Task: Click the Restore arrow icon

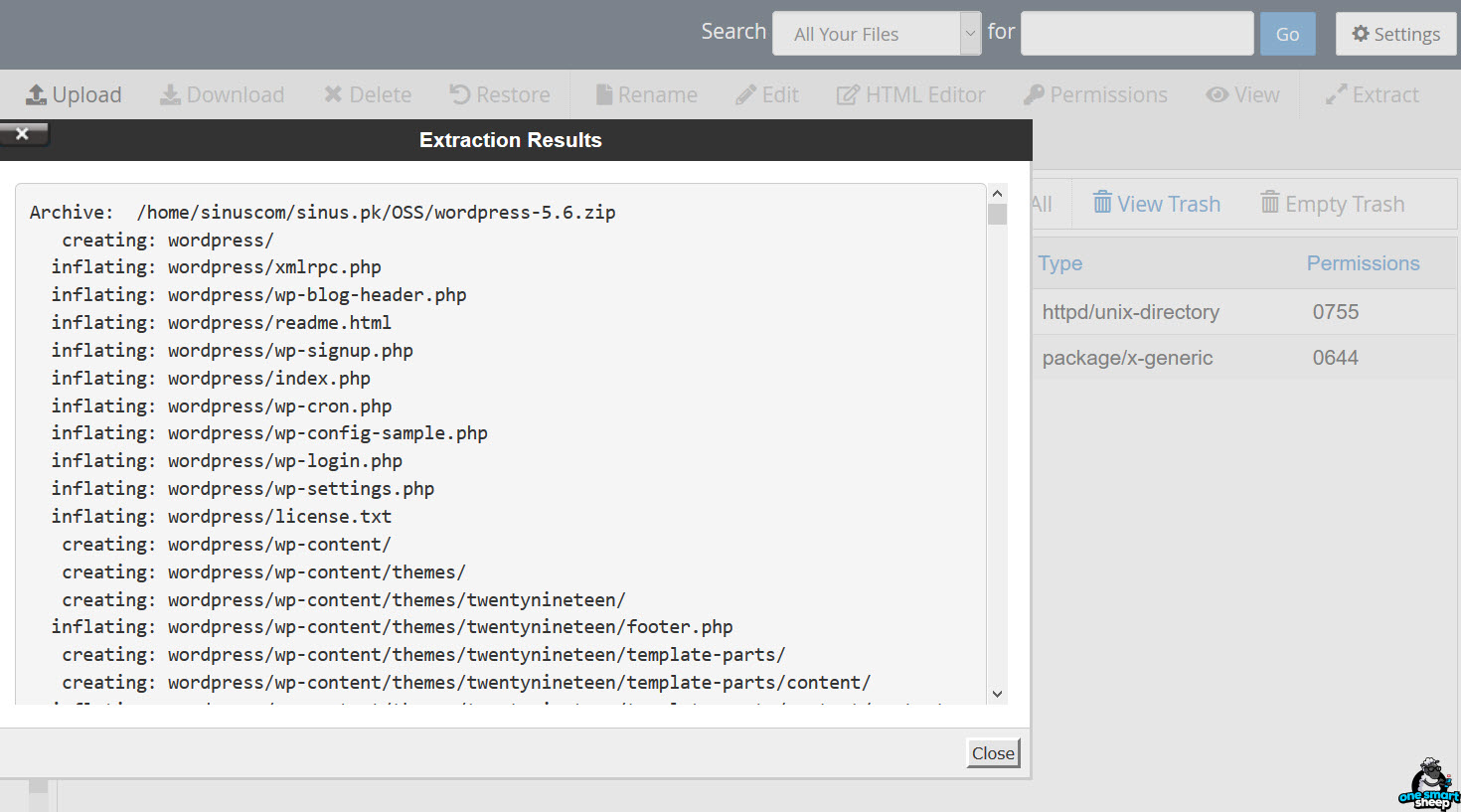Action: [459, 94]
